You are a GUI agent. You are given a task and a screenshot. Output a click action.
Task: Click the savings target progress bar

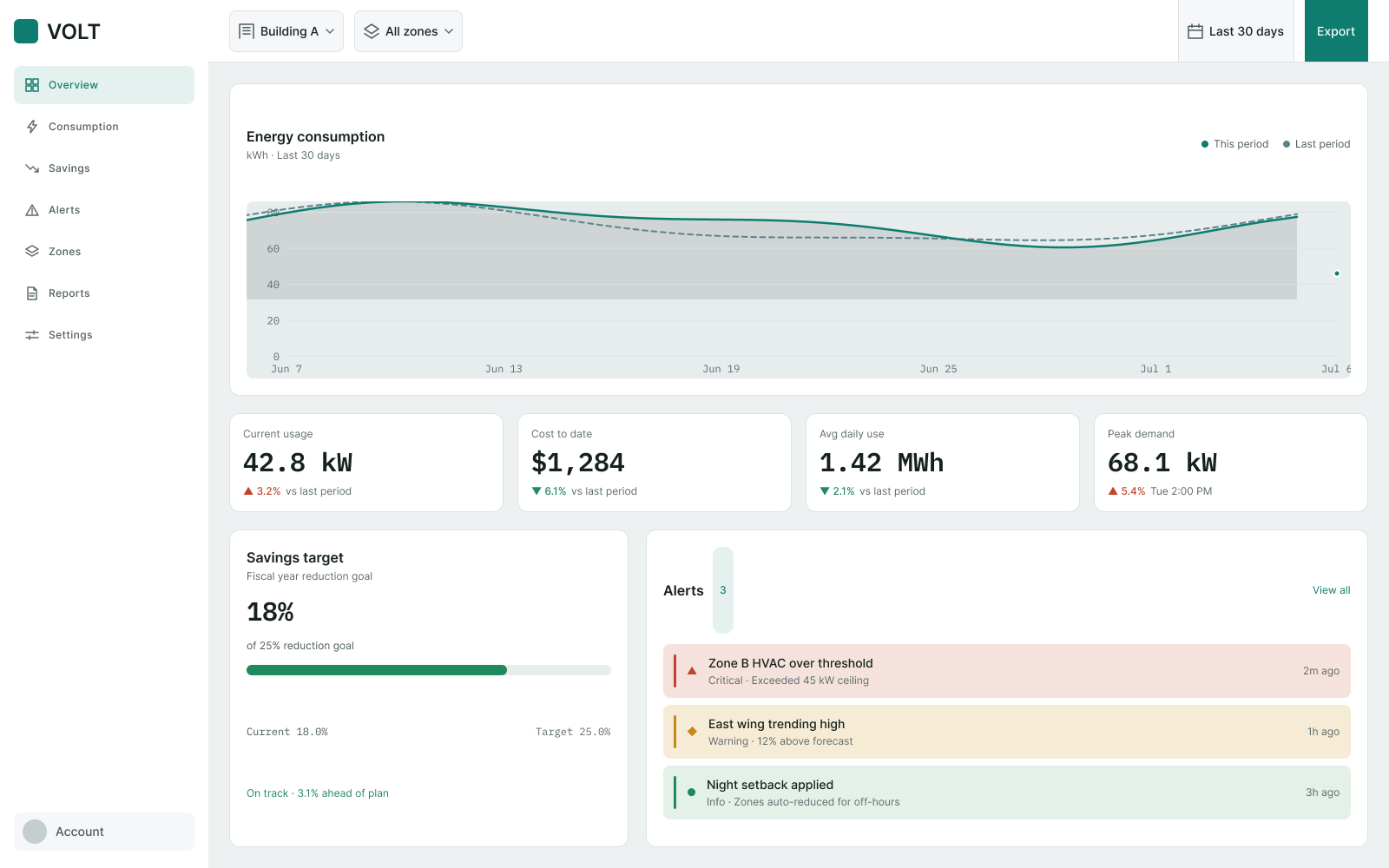429,670
